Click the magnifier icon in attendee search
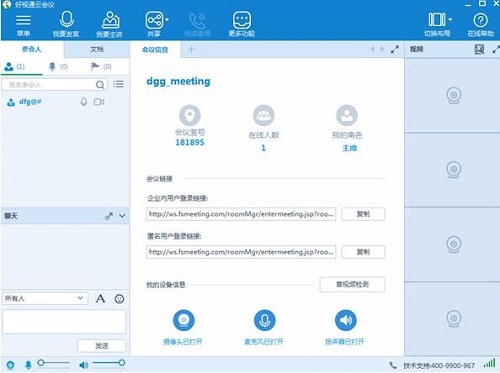500x373 pixels. coord(100,85)
